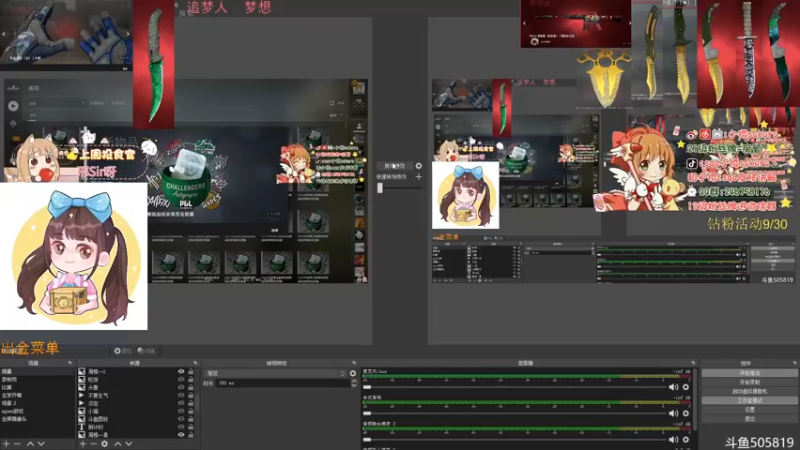Click studio mode 转场特效 transition button

click(394, 166)
